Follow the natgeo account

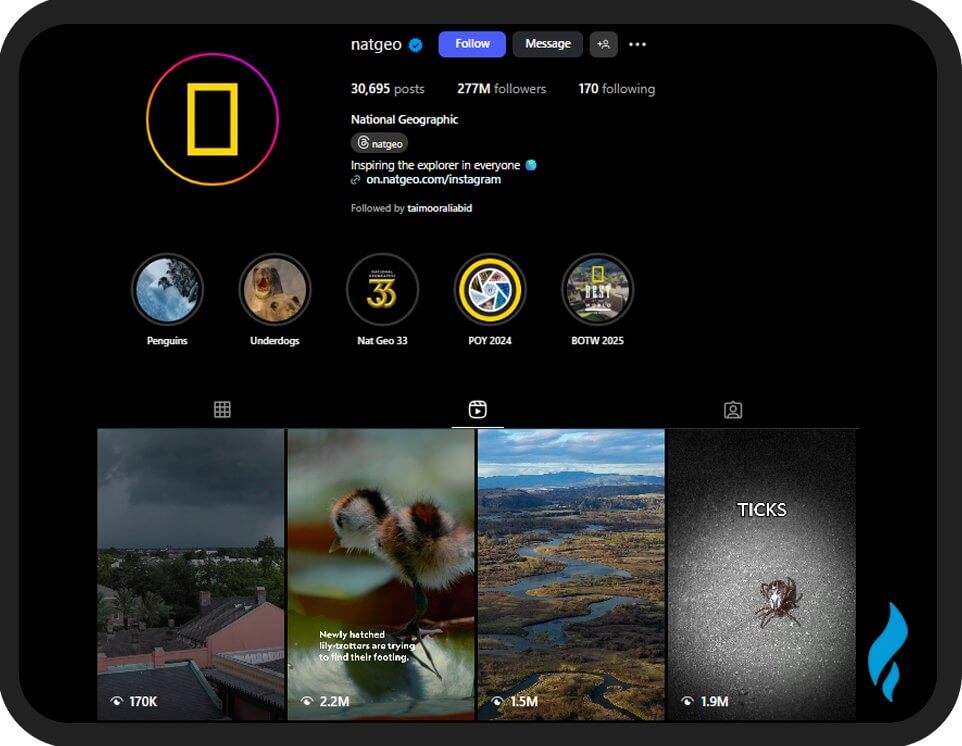click(x=471, y=44)
